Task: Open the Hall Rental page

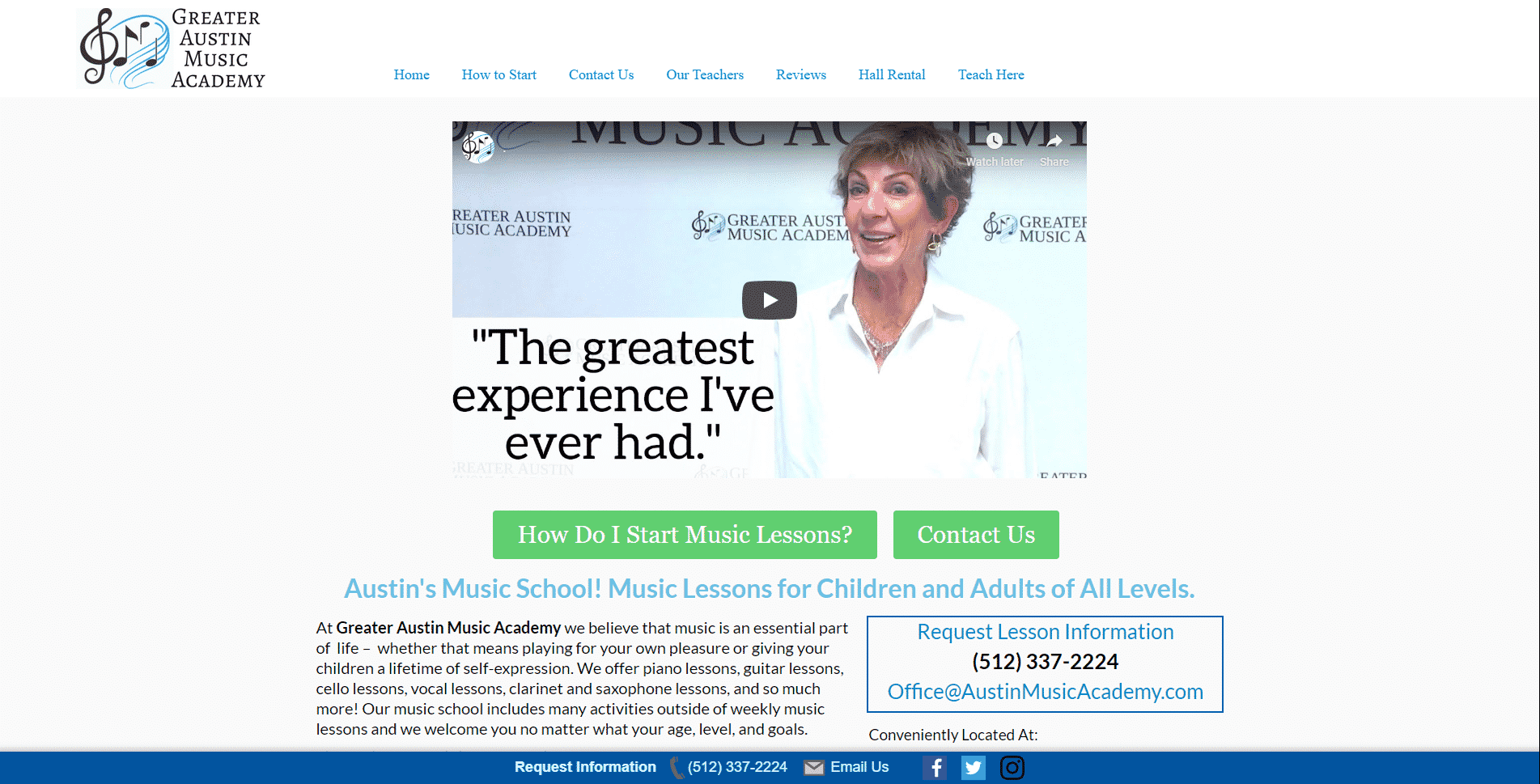Action: tap(891, 74)
